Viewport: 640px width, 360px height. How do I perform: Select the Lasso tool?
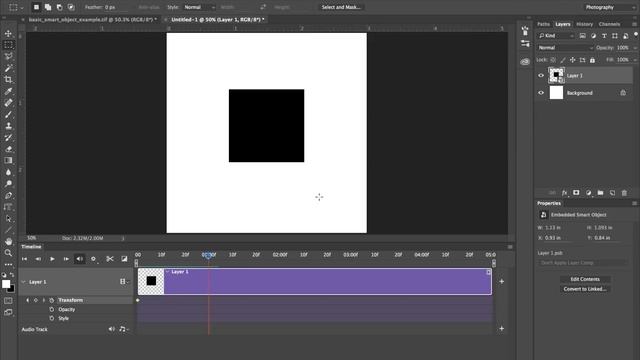coord(8,56)
